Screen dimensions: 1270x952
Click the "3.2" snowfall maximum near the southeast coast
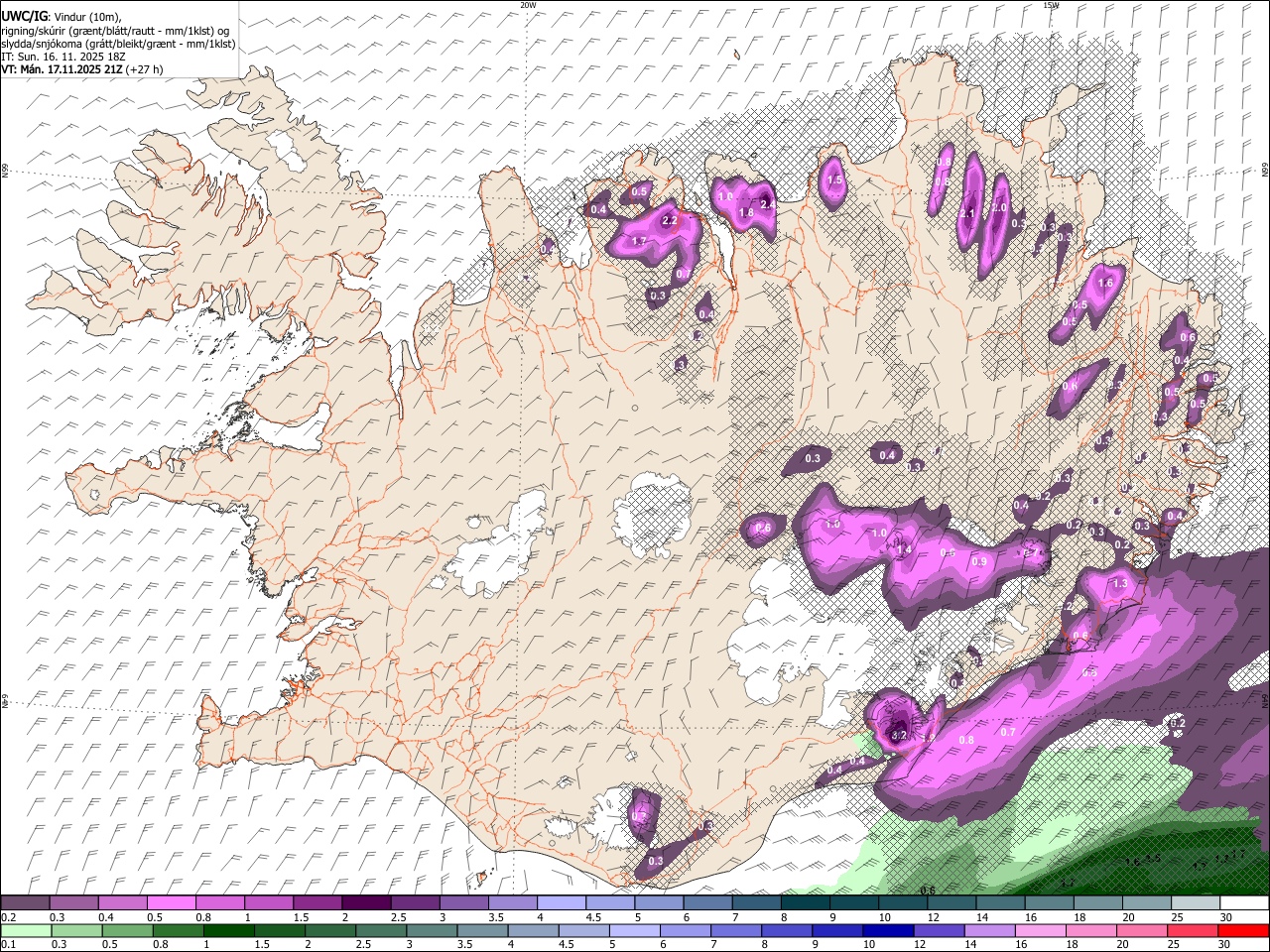899,735
